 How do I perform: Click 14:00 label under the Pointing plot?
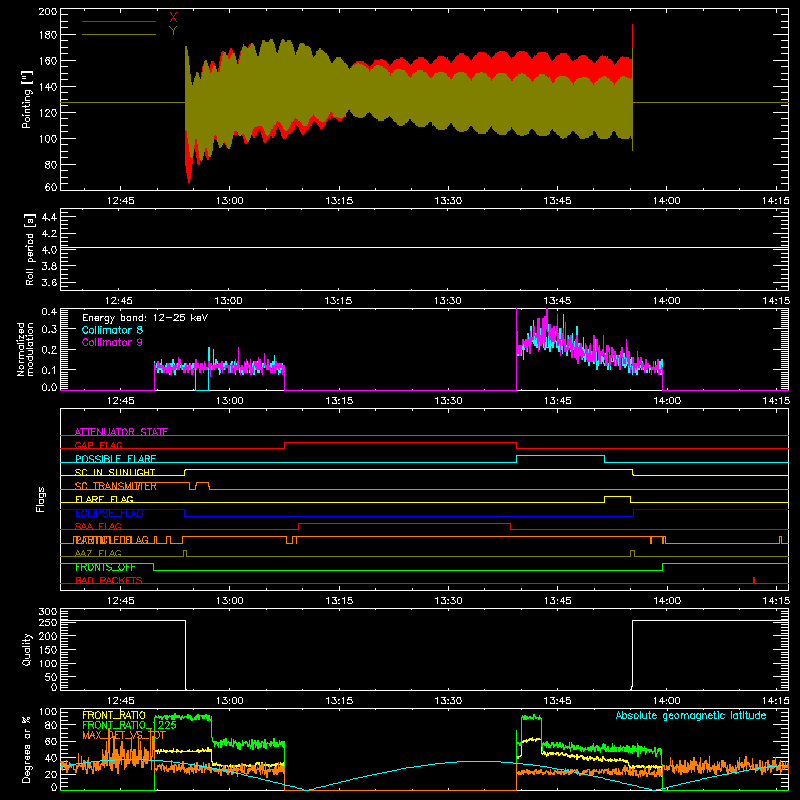(667, 201)
